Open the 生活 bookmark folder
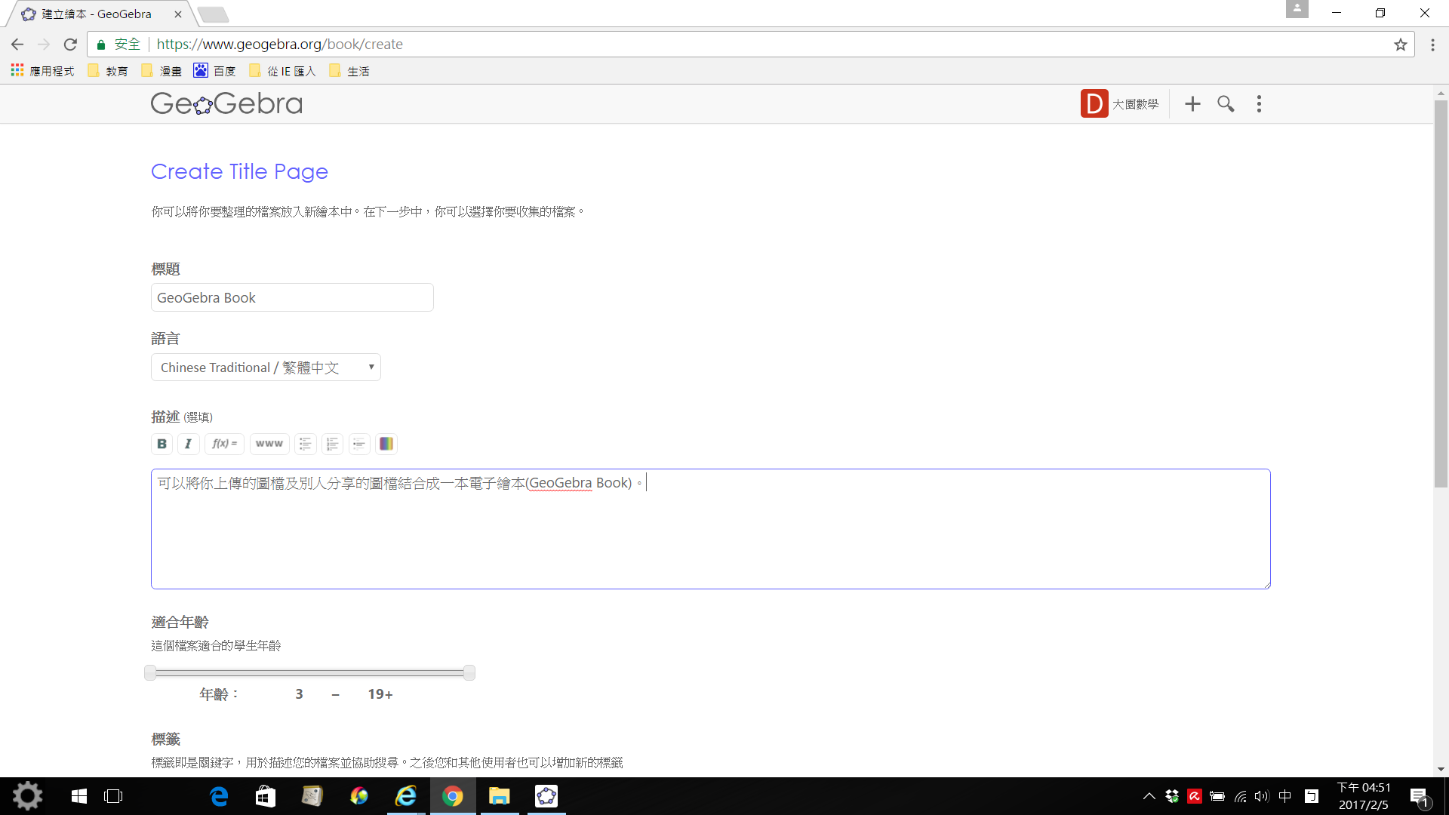This screenshot has height=815, width=1449. point(349,71)
